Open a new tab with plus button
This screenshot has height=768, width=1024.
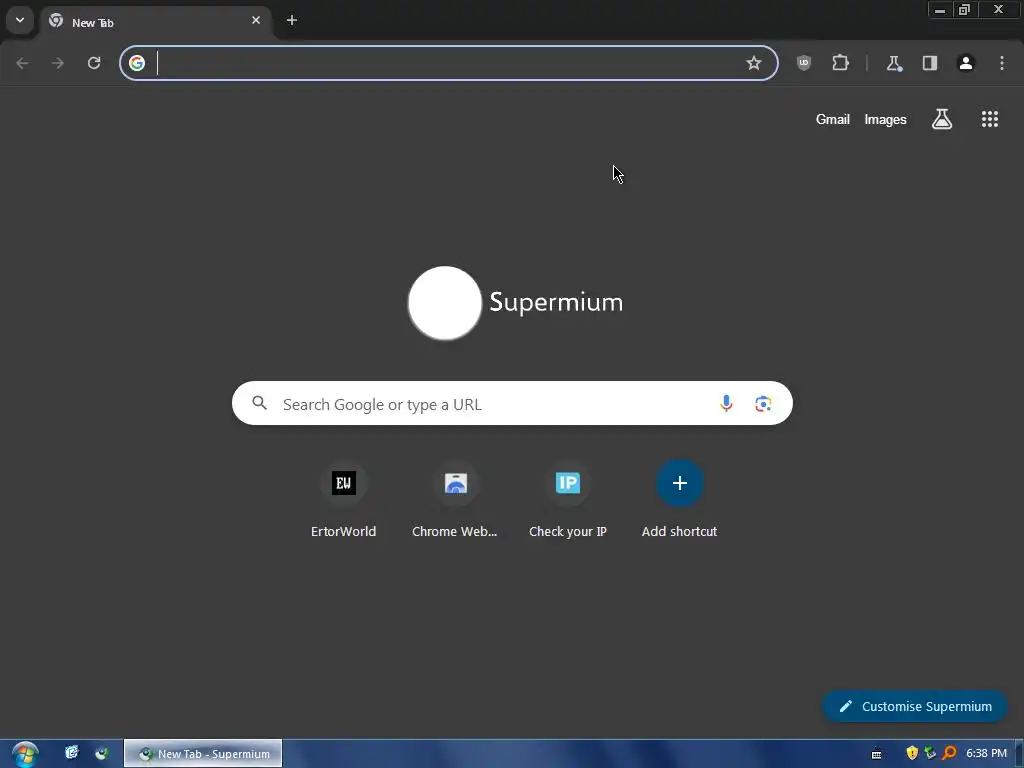[292, 20]
